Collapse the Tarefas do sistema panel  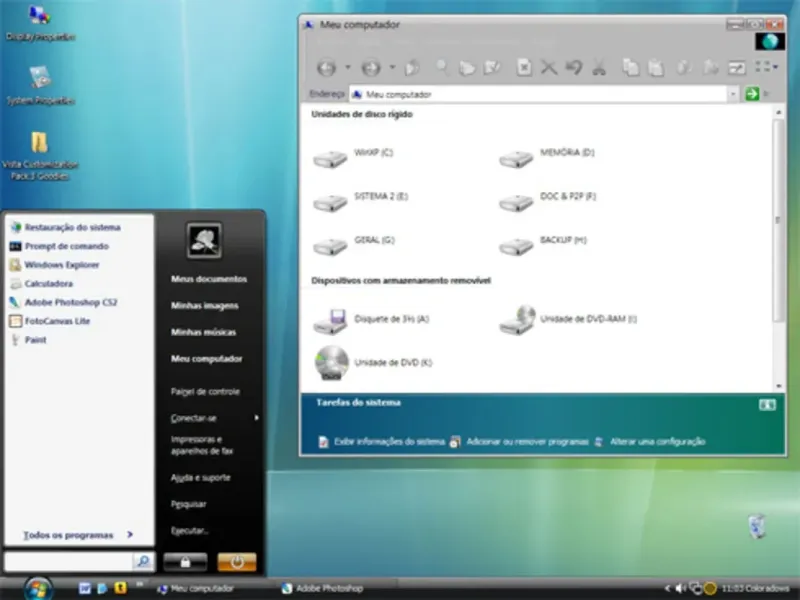tap(767, 405)
